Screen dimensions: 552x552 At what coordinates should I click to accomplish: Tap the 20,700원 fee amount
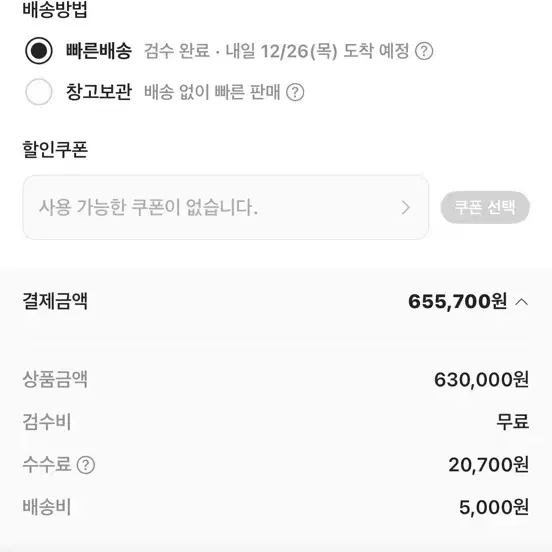tap(489, 465)
